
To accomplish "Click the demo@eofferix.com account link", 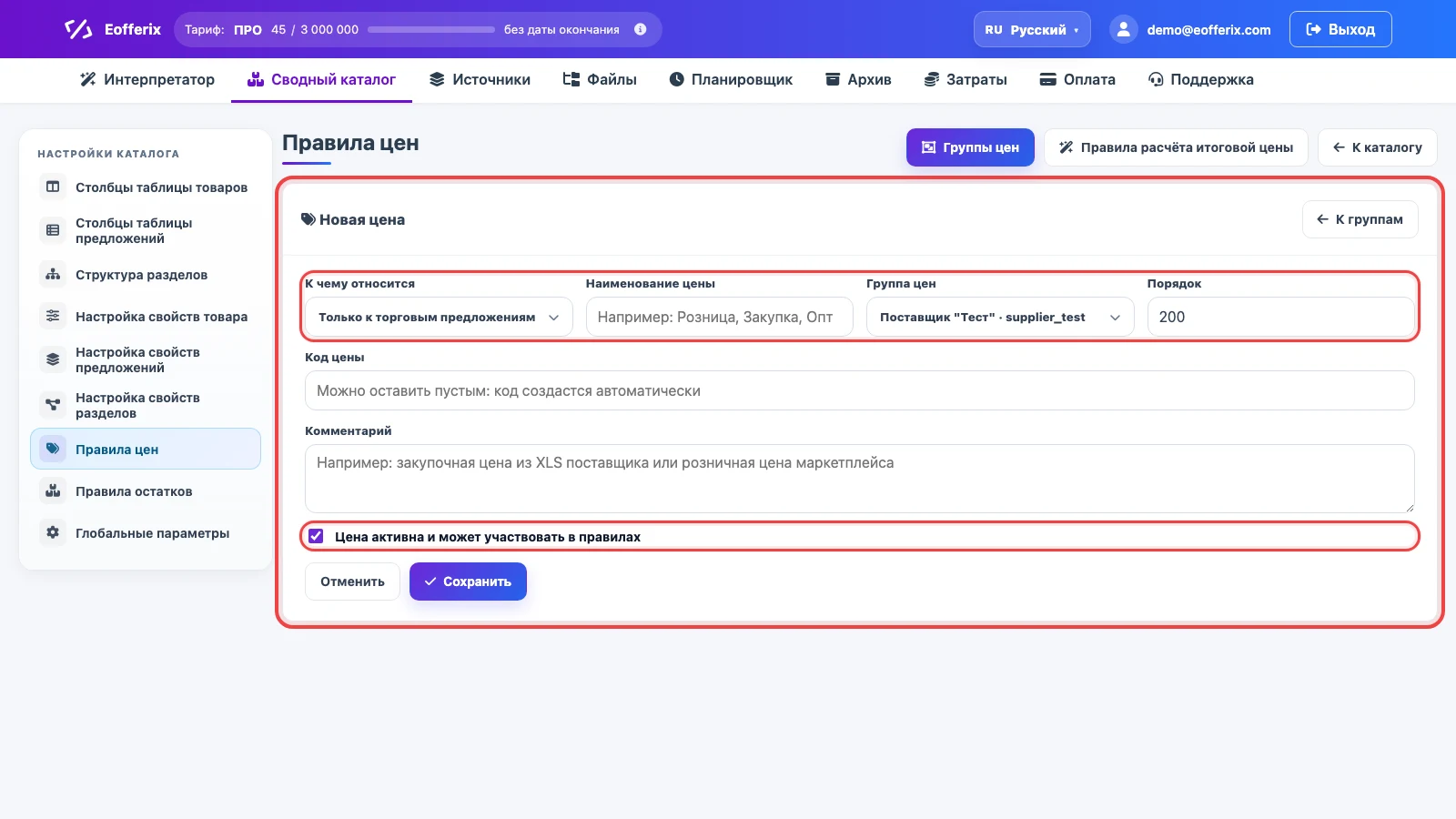I will coord(1208,29).
